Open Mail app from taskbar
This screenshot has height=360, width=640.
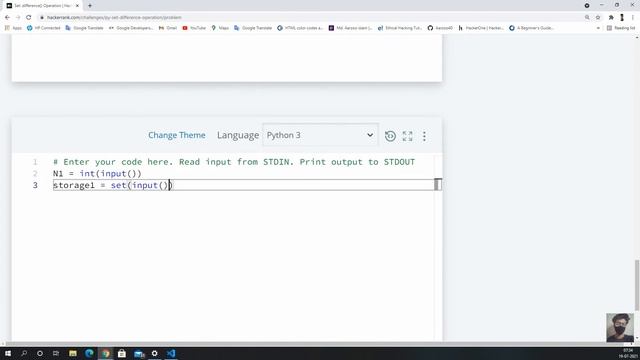[139, 353]
